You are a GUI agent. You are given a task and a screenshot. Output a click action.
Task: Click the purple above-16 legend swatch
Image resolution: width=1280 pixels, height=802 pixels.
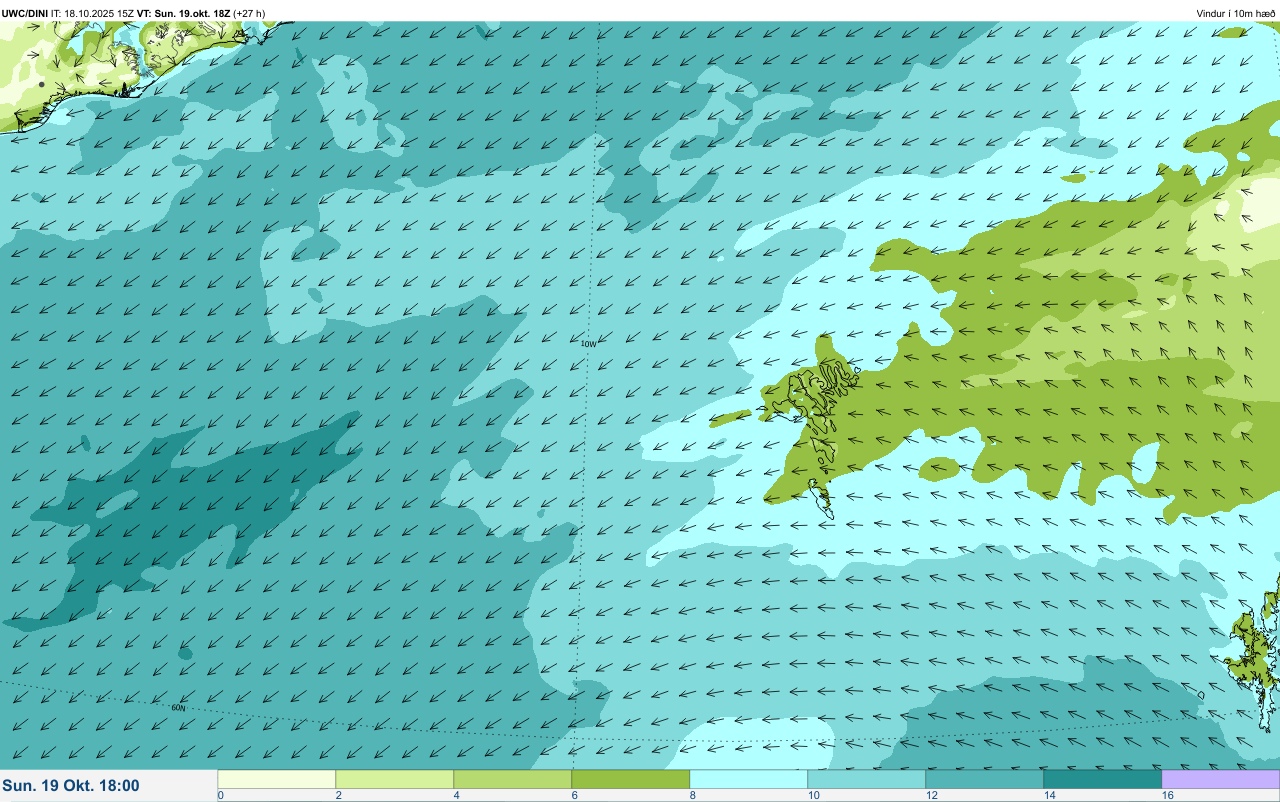pos(1221,779)
